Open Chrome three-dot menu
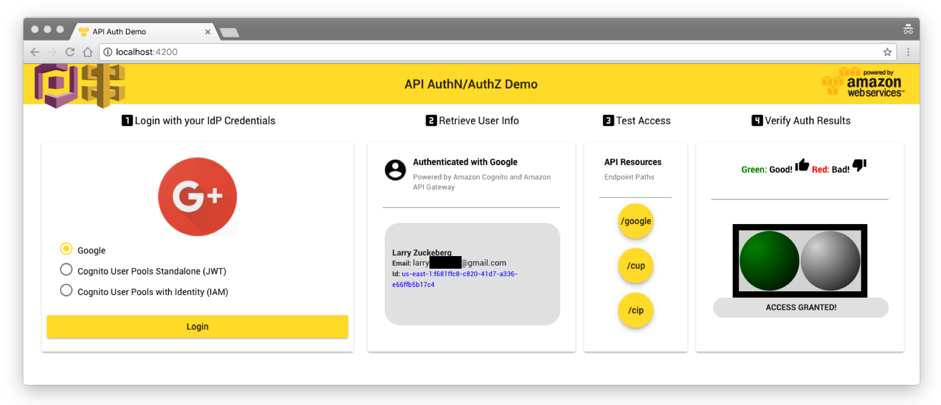 point(908,52)
